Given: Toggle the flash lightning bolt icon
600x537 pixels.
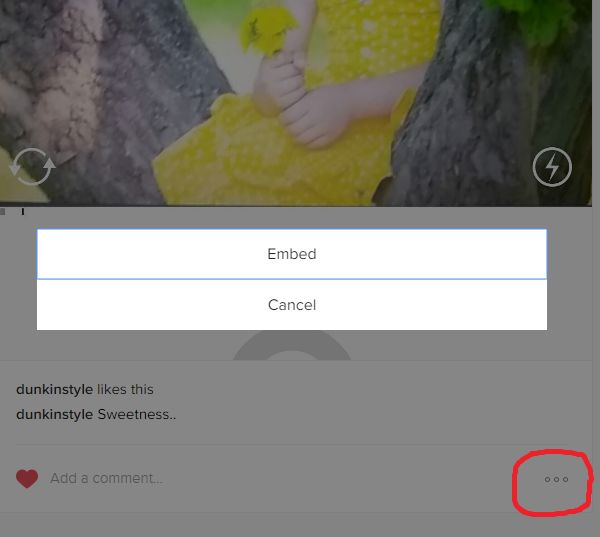Looking at the screenshot, I should pos(552,167).
